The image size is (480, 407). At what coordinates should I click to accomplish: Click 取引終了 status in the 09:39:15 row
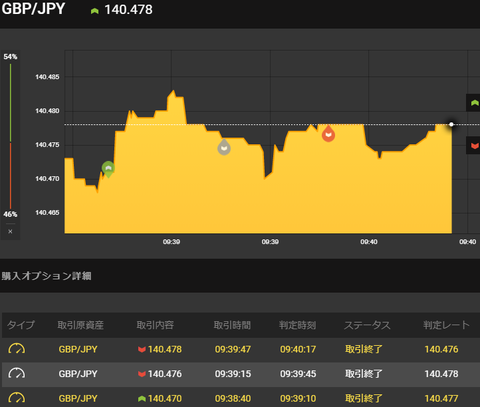point(364,374)
